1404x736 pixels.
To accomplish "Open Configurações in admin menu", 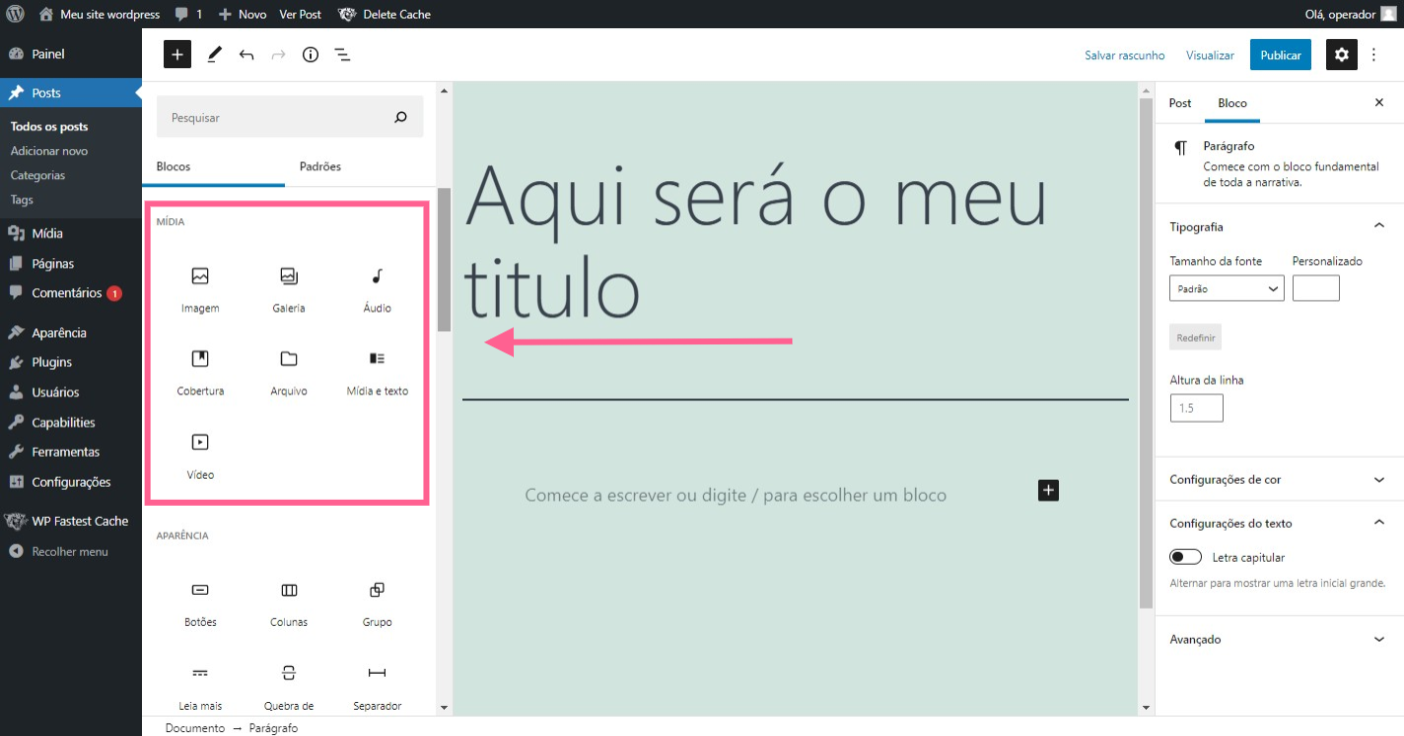I will click(x=71, y=482).
